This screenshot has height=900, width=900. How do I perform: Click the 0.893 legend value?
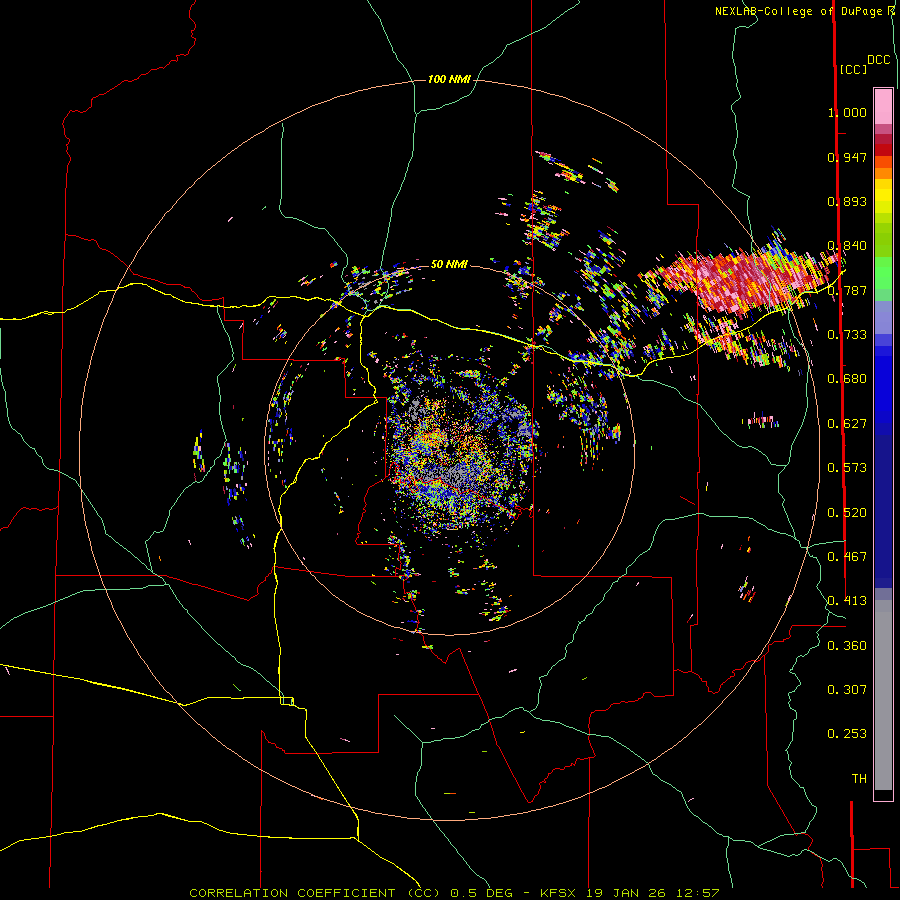(847, 201)
